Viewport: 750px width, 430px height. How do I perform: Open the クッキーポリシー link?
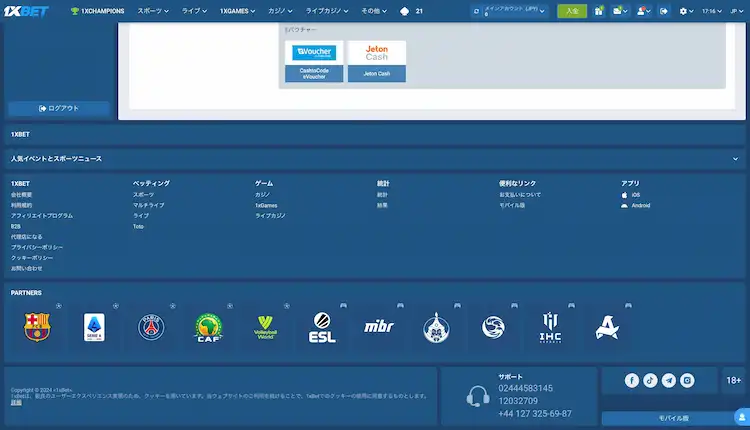tap(32, 258)
